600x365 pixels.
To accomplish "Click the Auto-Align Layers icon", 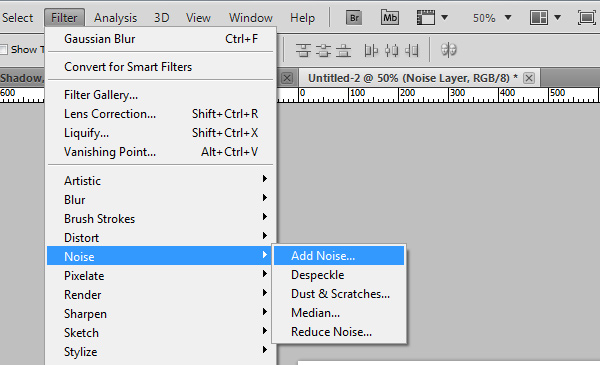I will click(448, 50).
